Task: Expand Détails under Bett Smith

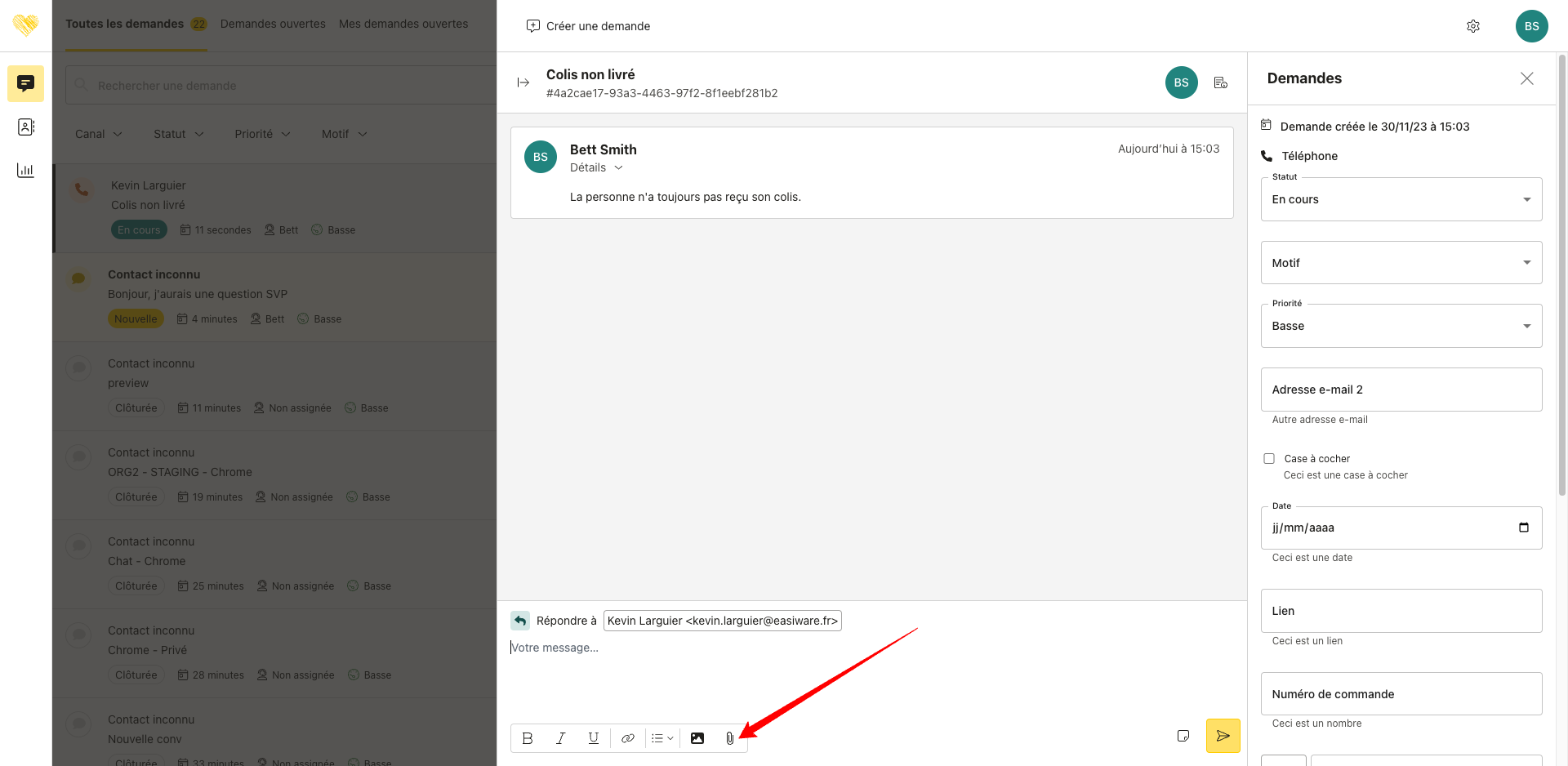Action: (x=596, y=167)
